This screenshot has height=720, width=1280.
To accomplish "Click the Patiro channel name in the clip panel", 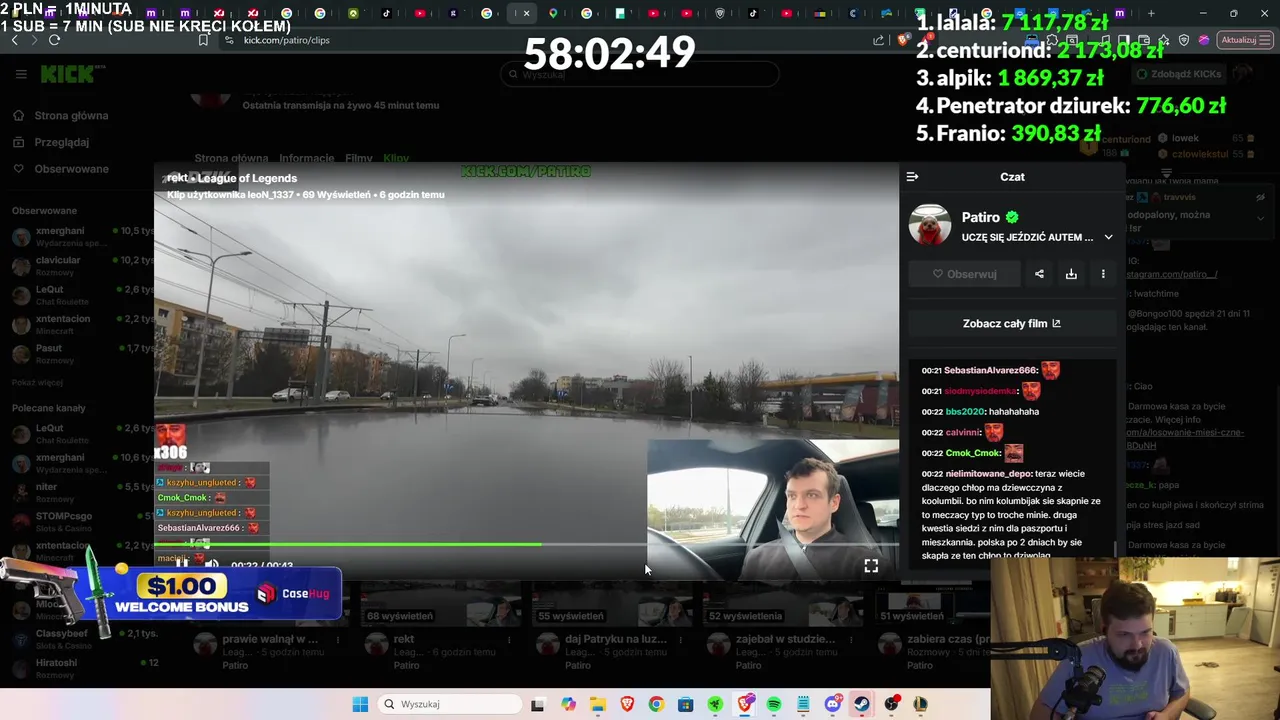I will coord(980,217).
